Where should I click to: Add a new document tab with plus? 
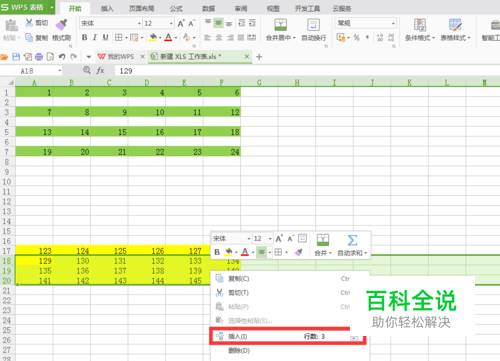[x=259, y=57]
